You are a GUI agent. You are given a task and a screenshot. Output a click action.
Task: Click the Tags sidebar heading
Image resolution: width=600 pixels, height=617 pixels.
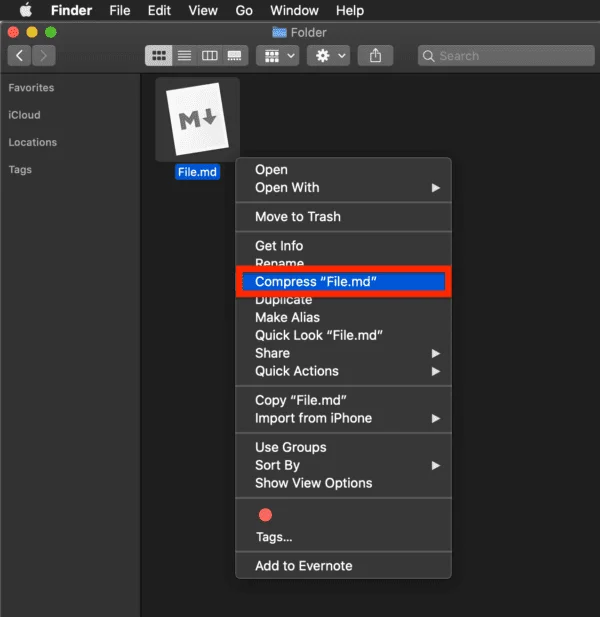[x=20, y=170]
